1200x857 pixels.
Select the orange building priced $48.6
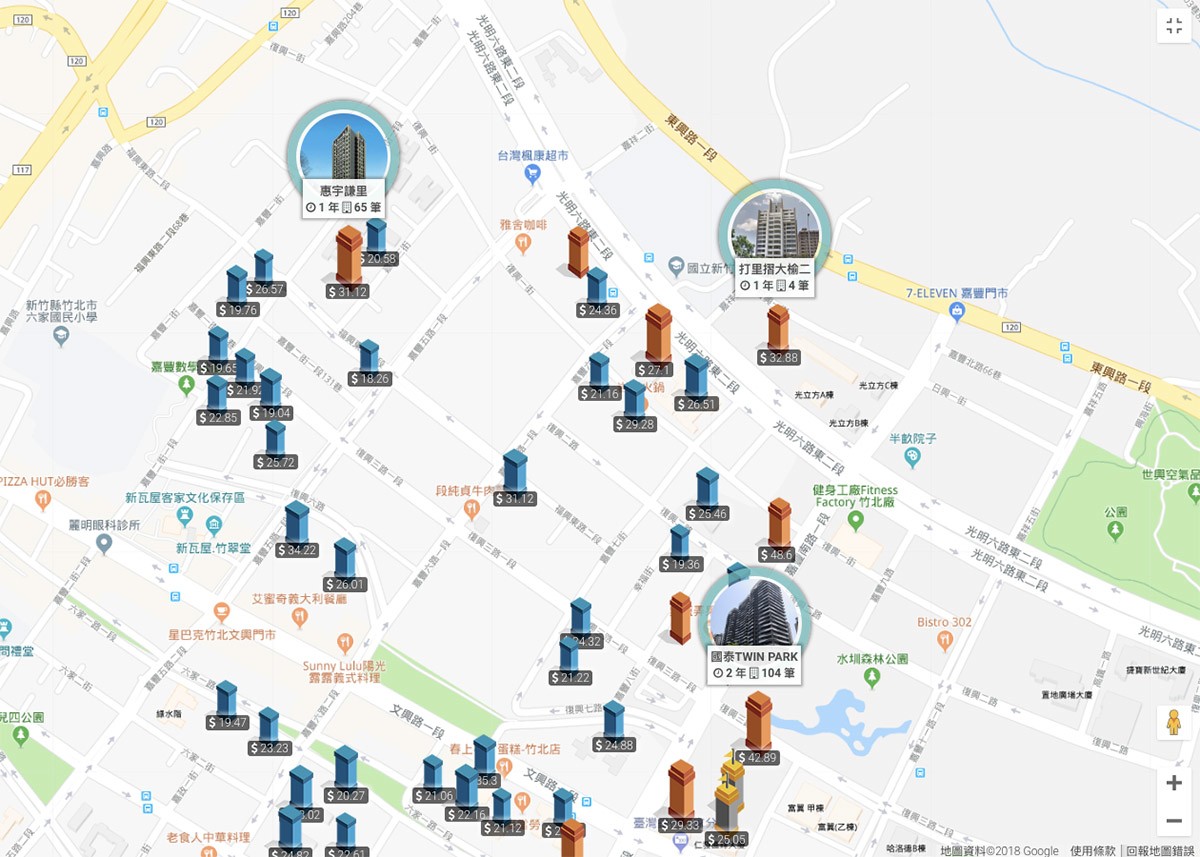click(780, 522)
